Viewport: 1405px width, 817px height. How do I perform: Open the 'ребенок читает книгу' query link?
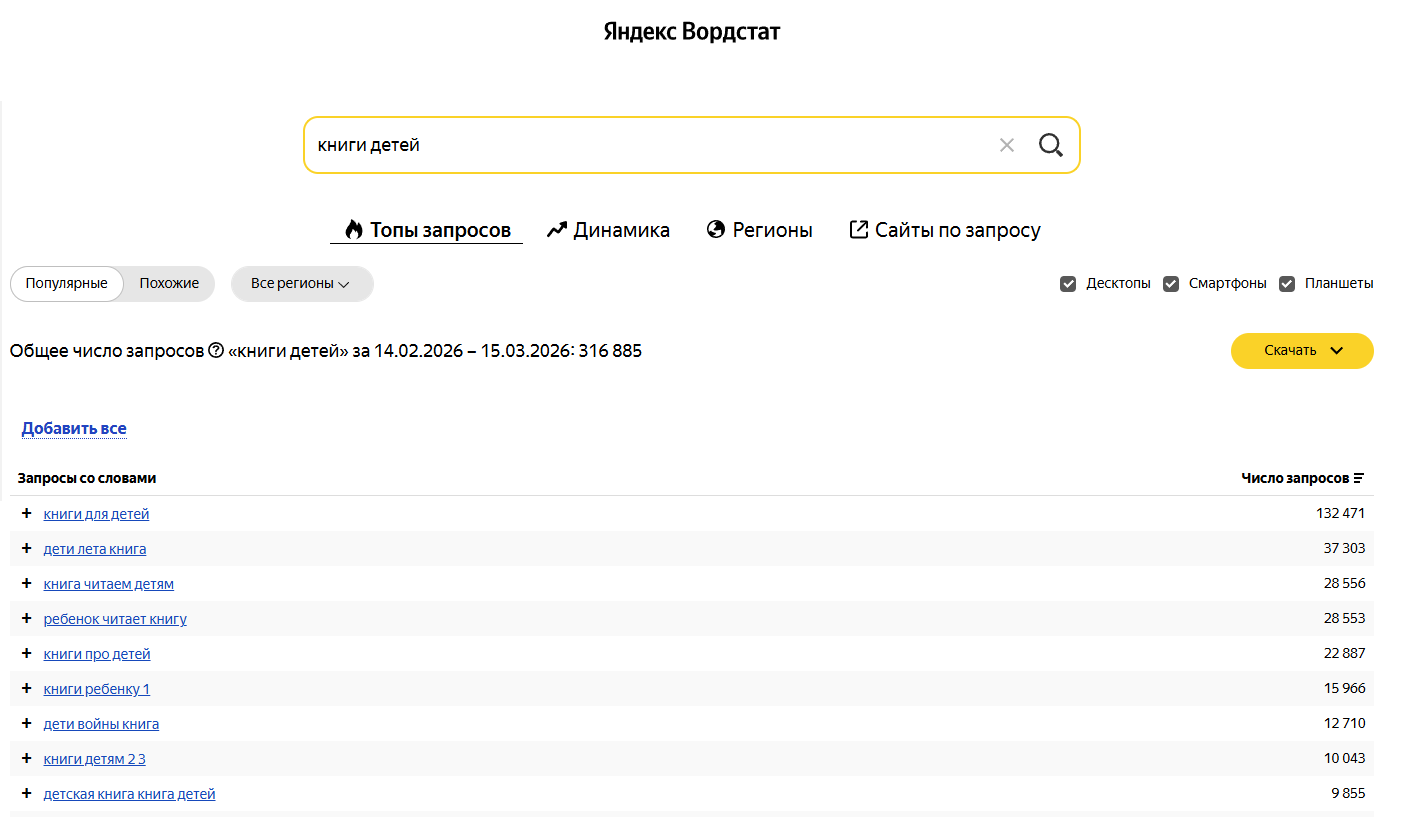click(115, 619)
